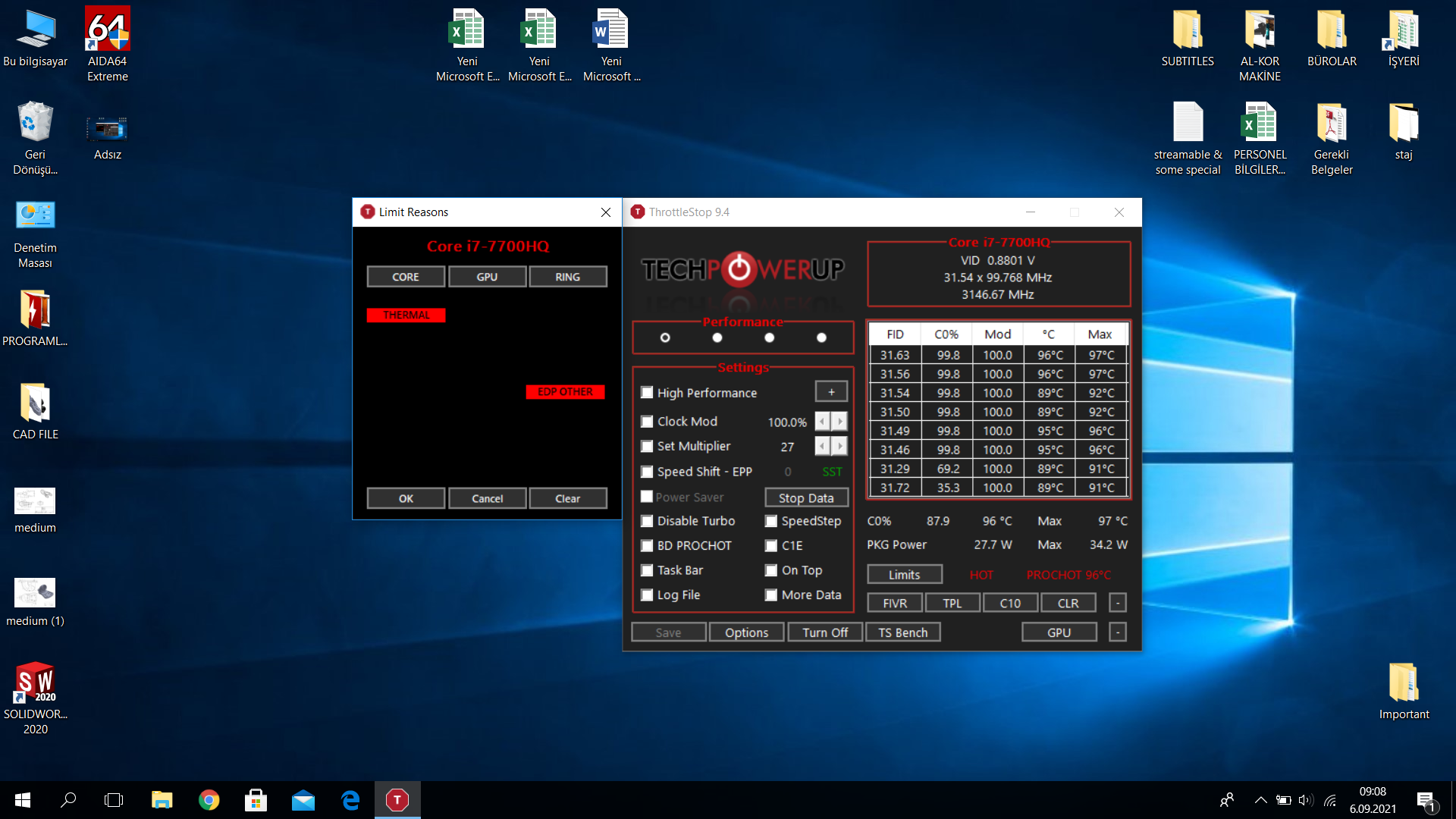Click ThrottleStop icon in taskbar
The image size is (1456, 819).
397,800
